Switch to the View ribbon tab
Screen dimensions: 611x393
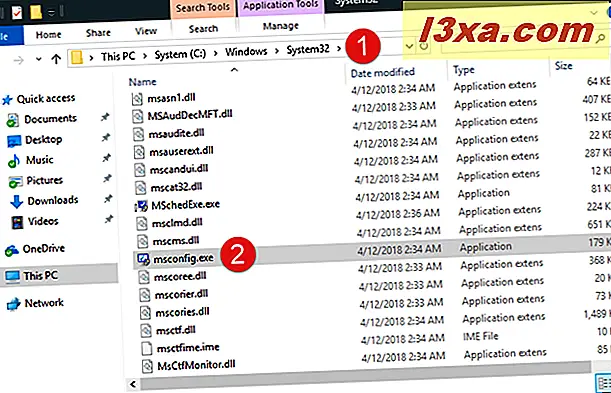[x=146, y=31]
